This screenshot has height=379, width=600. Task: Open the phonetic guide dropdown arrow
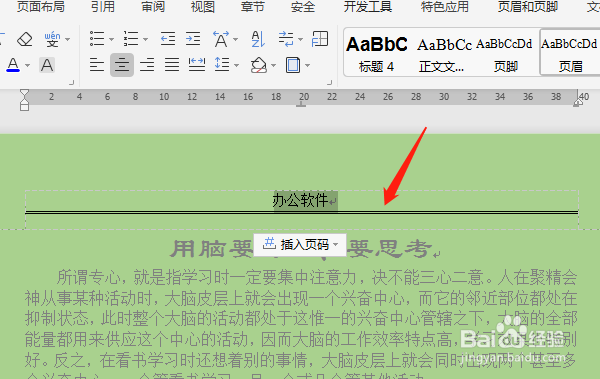[68, 39]
